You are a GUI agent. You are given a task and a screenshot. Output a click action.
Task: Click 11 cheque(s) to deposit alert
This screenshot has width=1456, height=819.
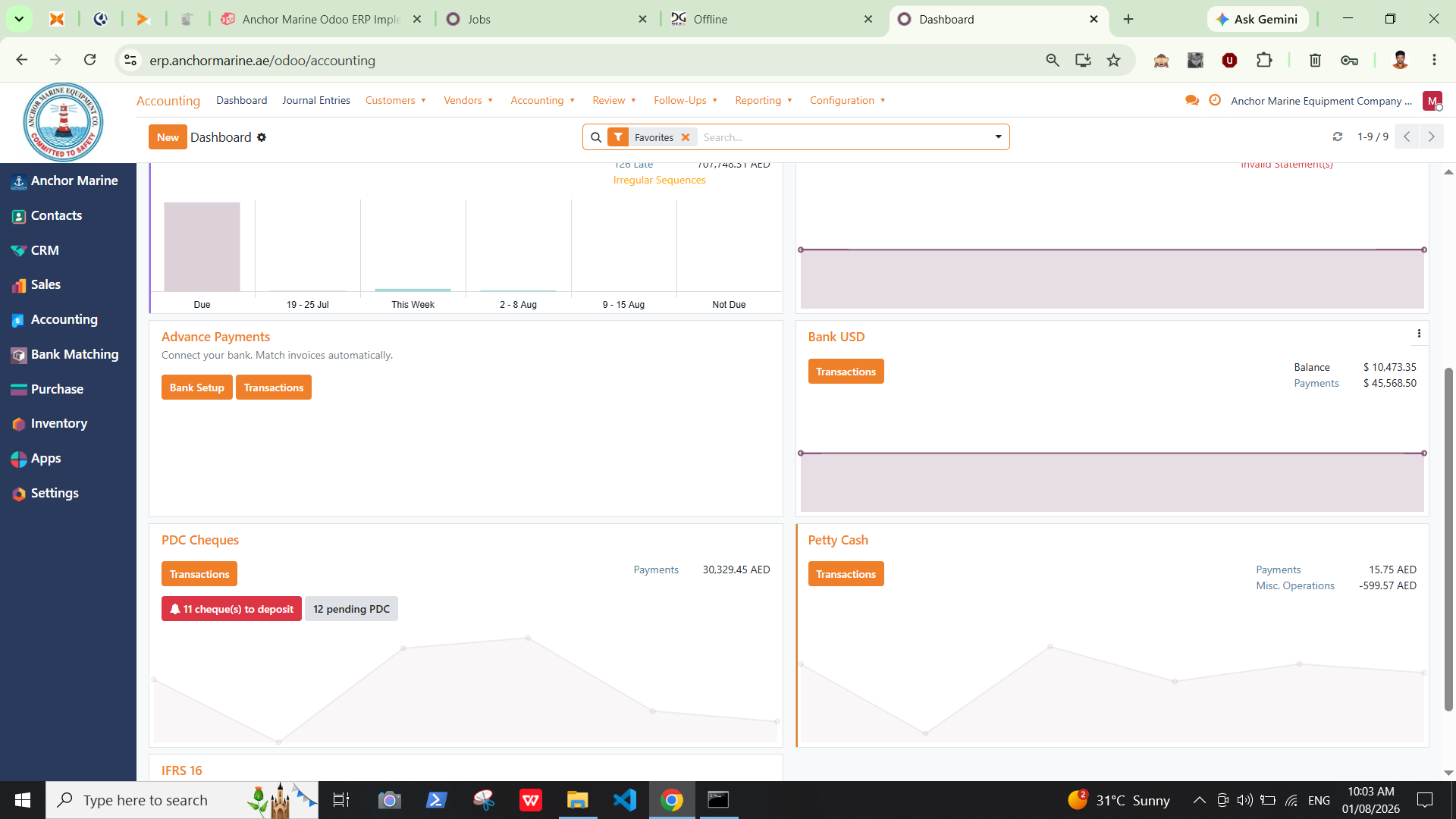point(231,609)
